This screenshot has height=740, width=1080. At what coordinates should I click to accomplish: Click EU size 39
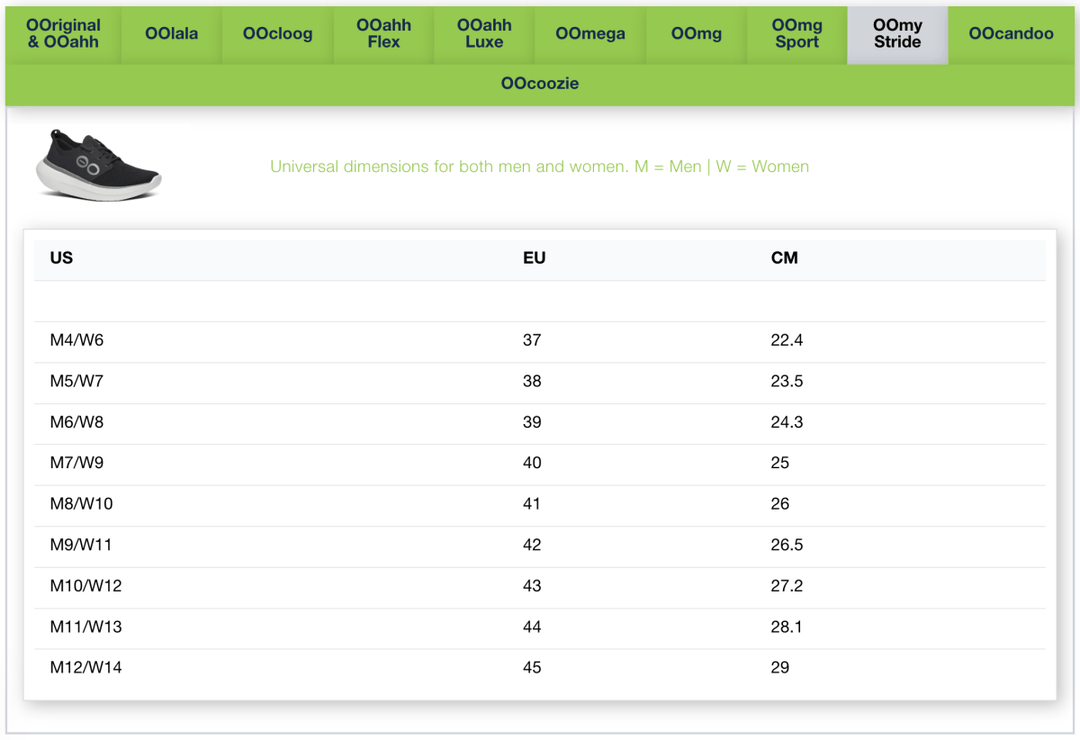[x=532, y=422]
